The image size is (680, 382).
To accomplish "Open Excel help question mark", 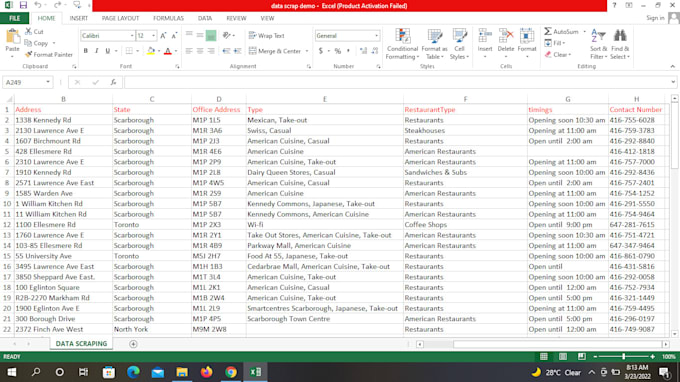I will click(614, 5).
